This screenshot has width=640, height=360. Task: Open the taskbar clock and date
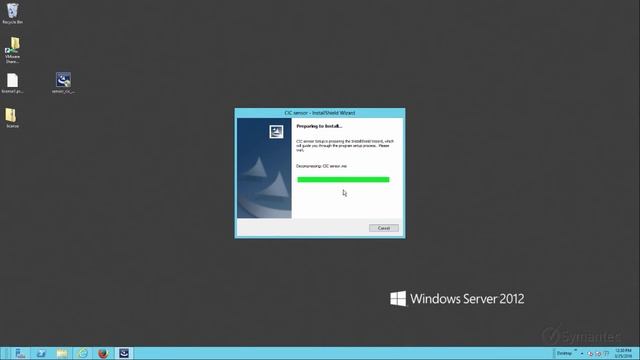tap(623, 353)
